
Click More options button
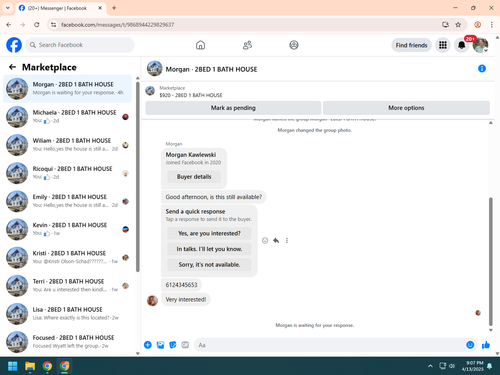coord(406,108)
